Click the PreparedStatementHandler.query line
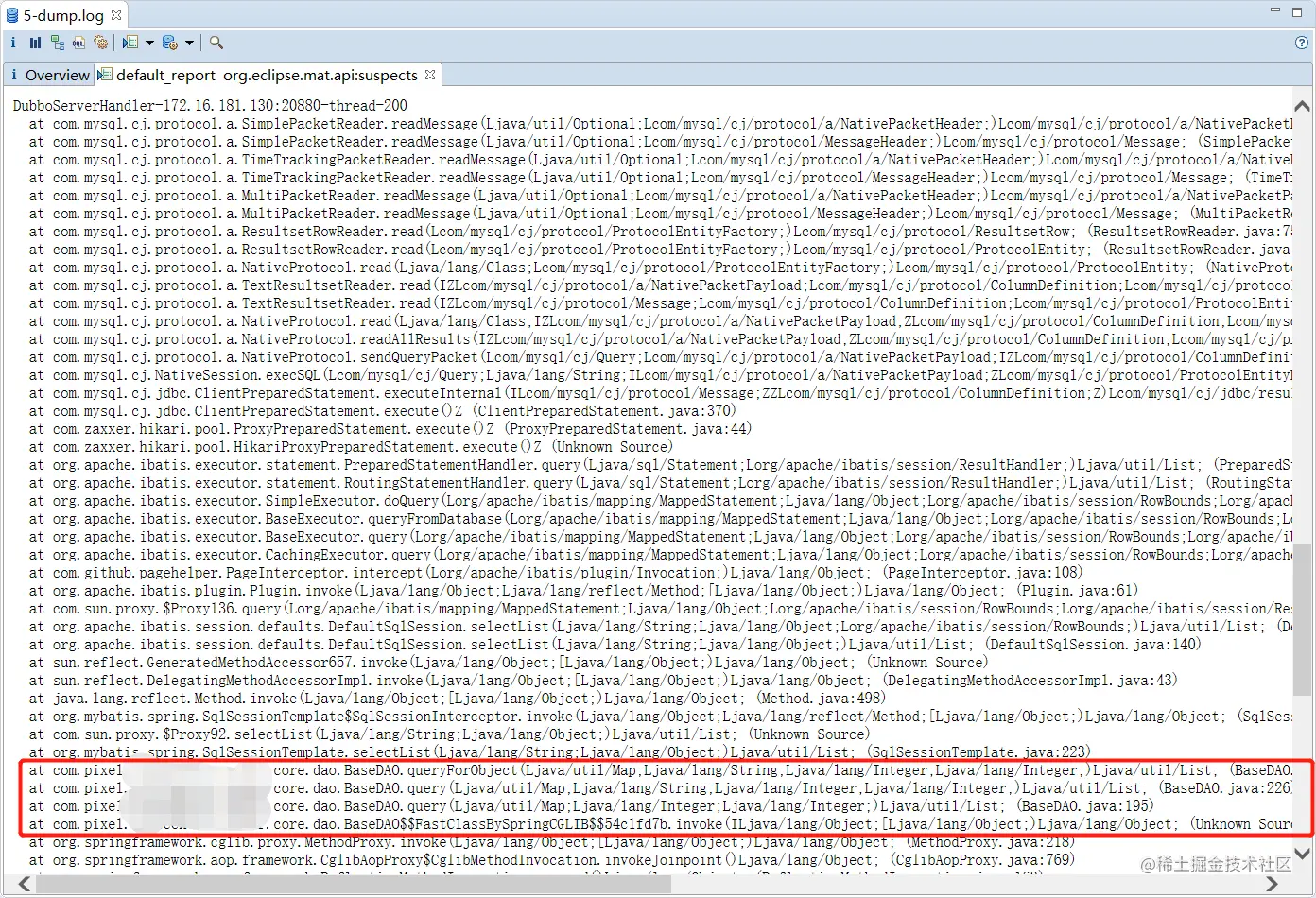Screen dimensions: 1316x898 pyautogui.click(x=660, y=464)
